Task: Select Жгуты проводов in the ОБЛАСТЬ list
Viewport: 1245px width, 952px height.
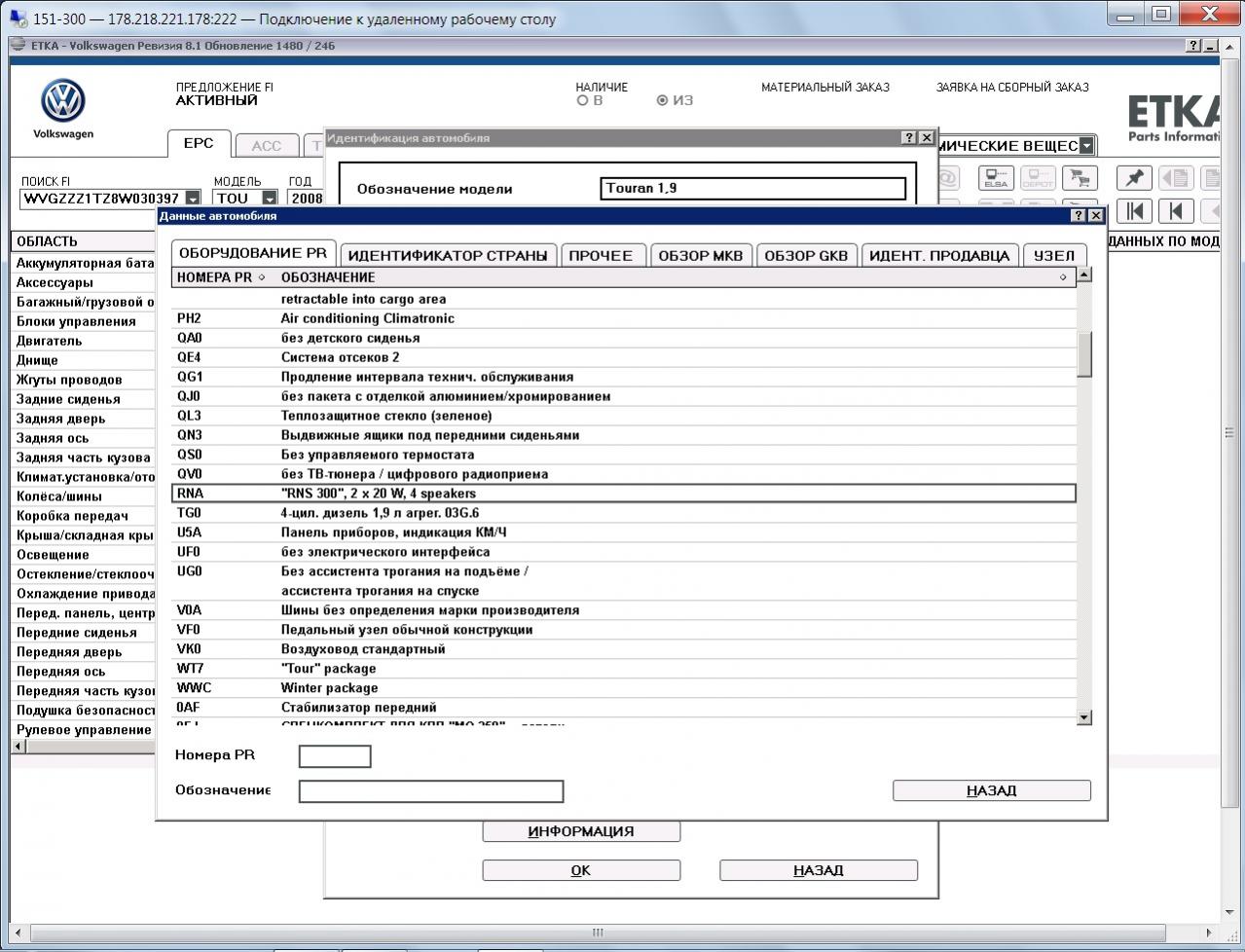Action: pos(83,380)
